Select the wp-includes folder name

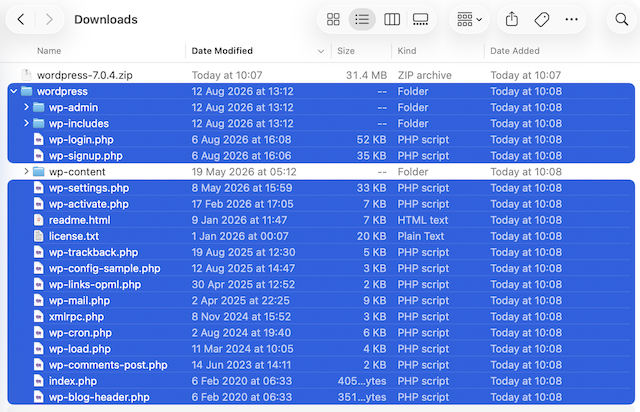(x=79, y=123)
